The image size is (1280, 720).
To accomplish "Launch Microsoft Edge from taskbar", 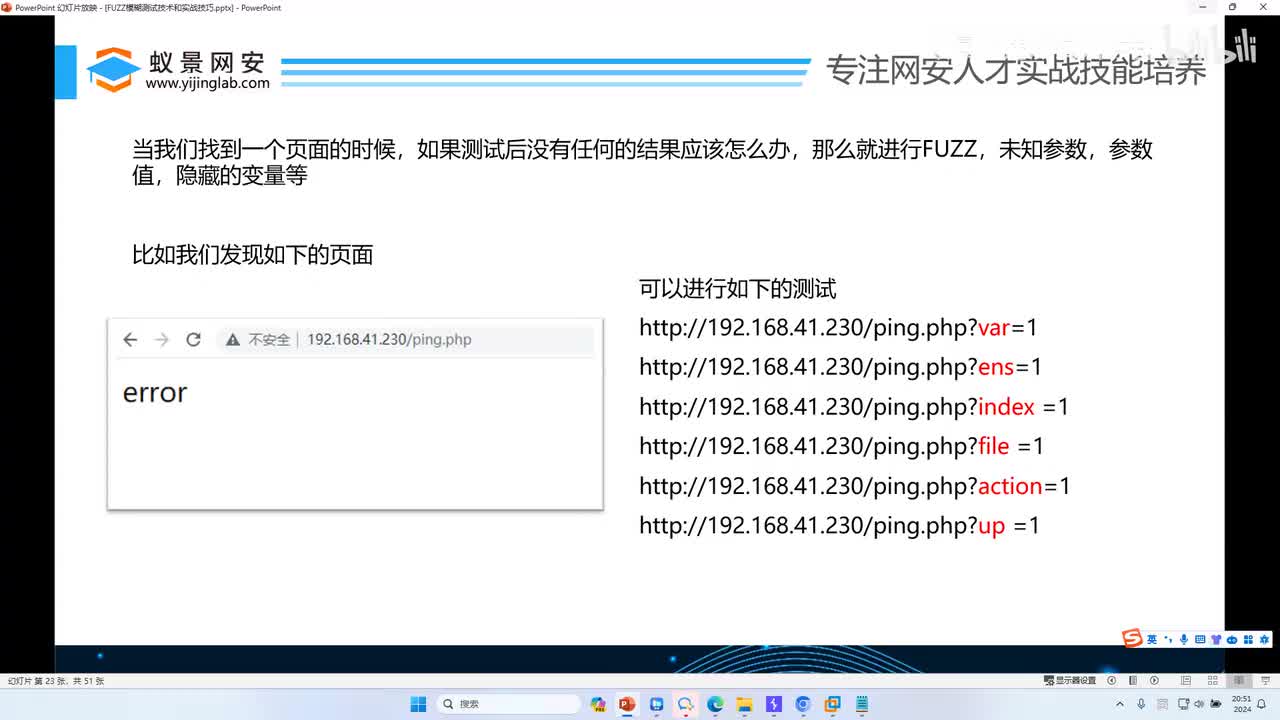I will [x=715, y=704].
